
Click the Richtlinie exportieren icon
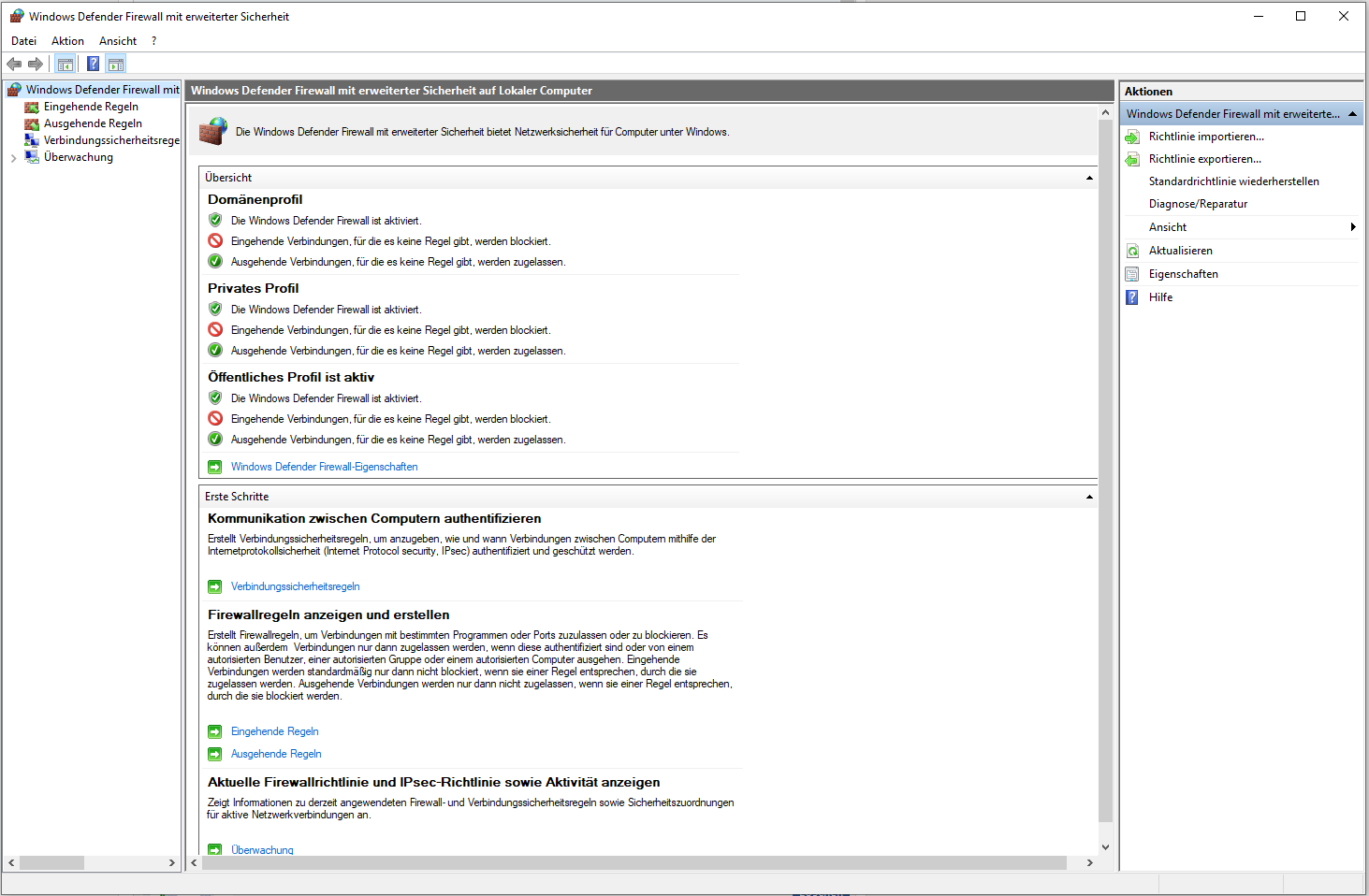pos(1132,158)
